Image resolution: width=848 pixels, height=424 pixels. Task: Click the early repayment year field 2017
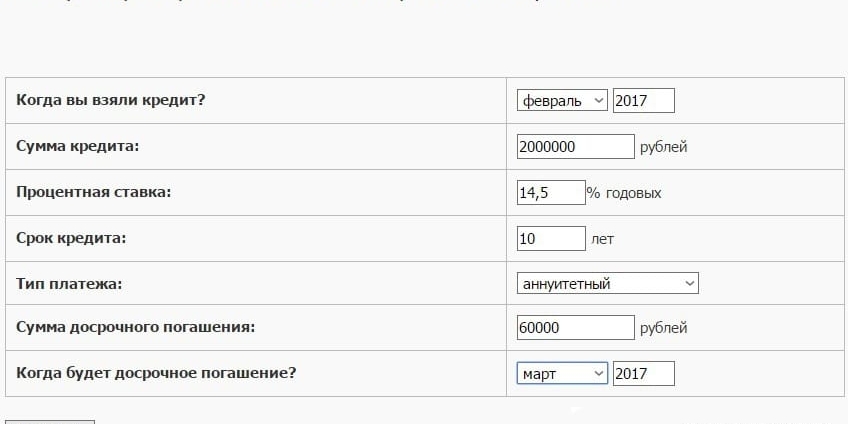tap(643, 374)
